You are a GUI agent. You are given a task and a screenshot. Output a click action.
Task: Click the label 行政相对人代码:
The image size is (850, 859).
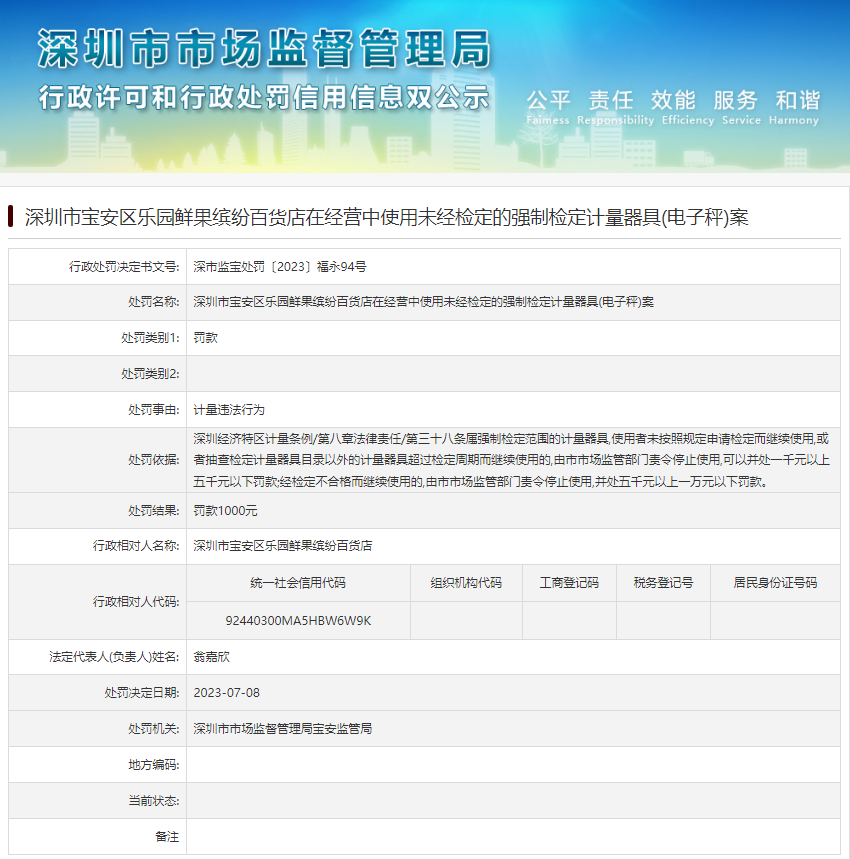pyautogui.click(x=136, y=602)
